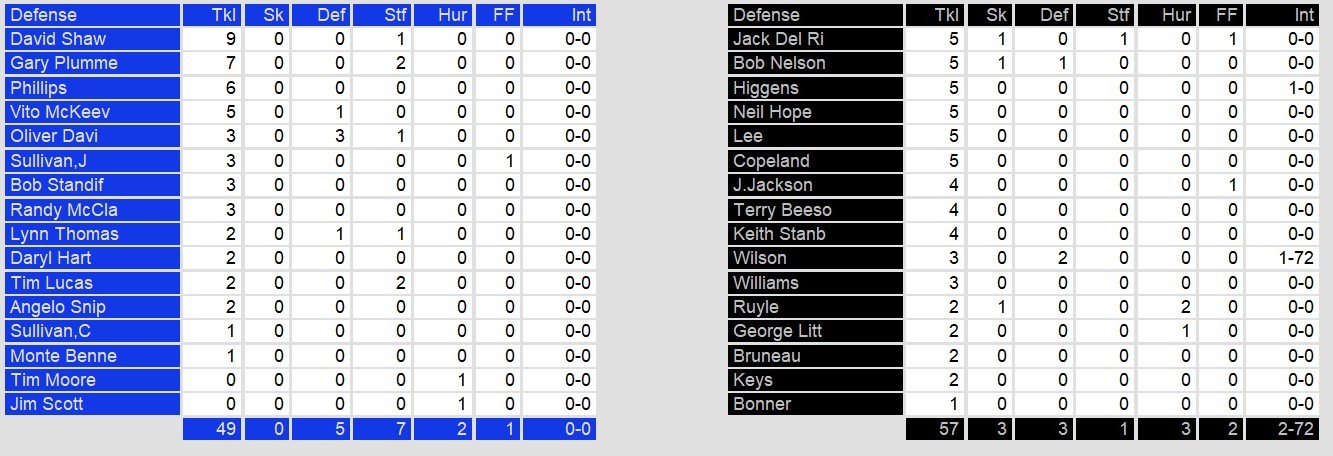1333x456 pixels.
Task: Sort by Tkl header in the blue table
Action: coord(210,15)
